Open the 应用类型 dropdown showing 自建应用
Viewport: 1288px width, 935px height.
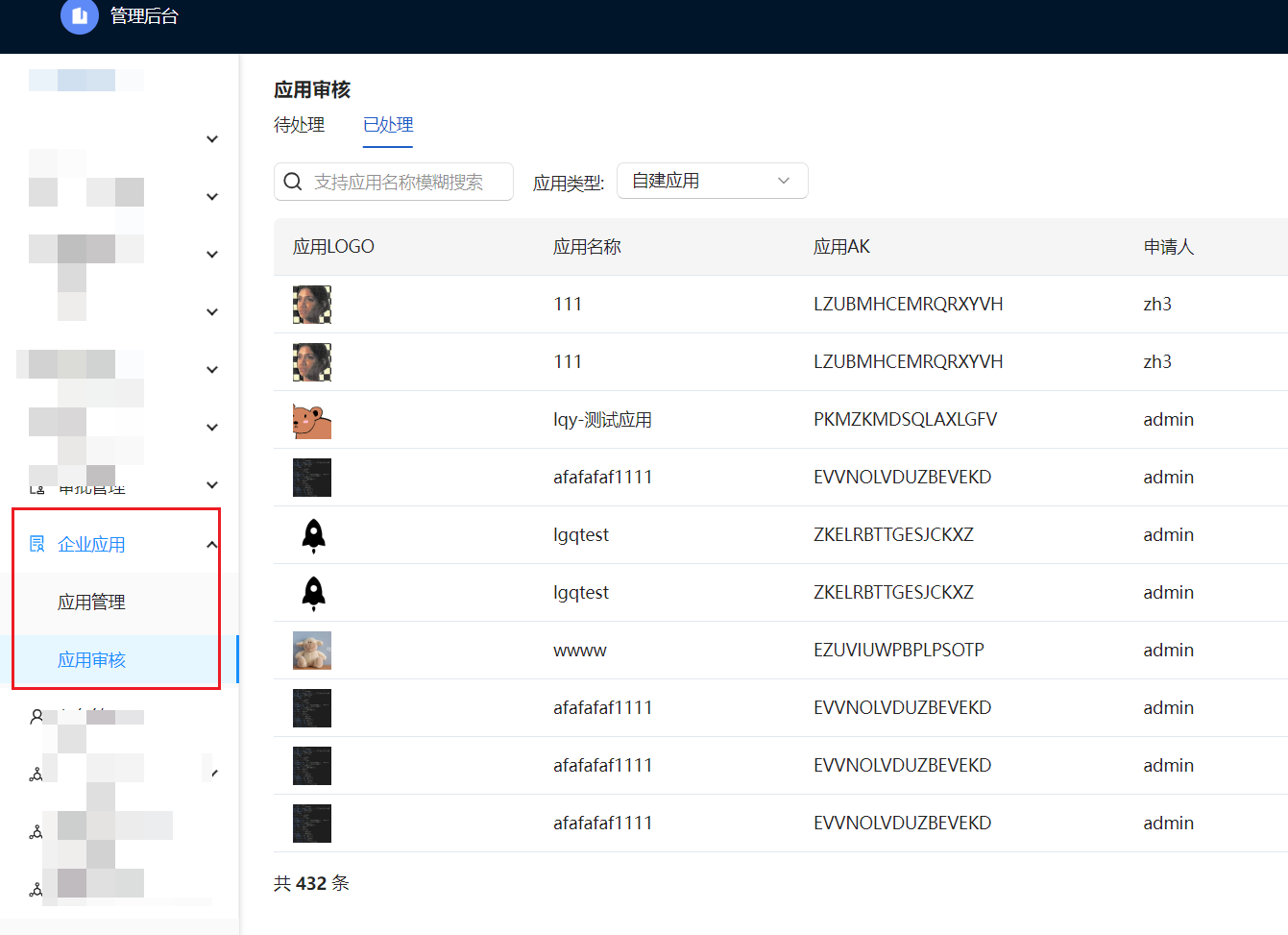(712, 181)
